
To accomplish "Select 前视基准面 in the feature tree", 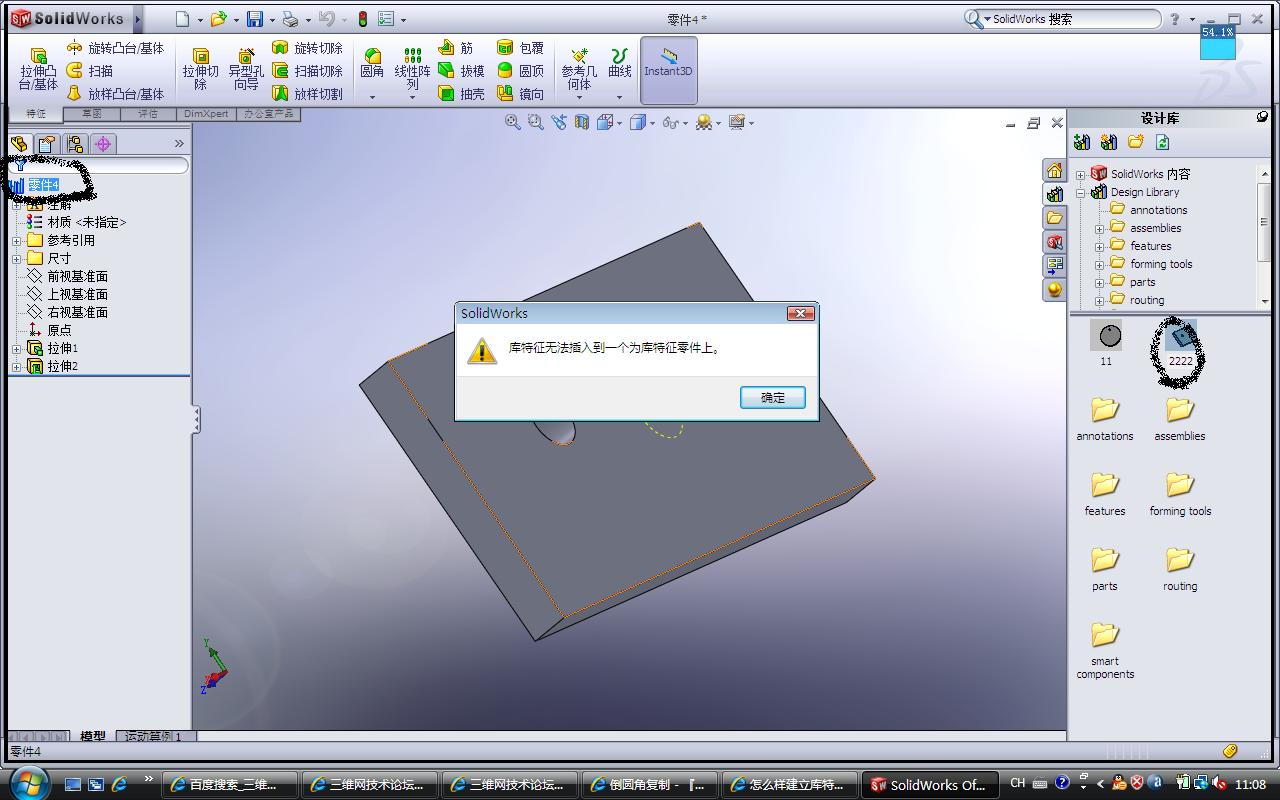I will 67,276.
